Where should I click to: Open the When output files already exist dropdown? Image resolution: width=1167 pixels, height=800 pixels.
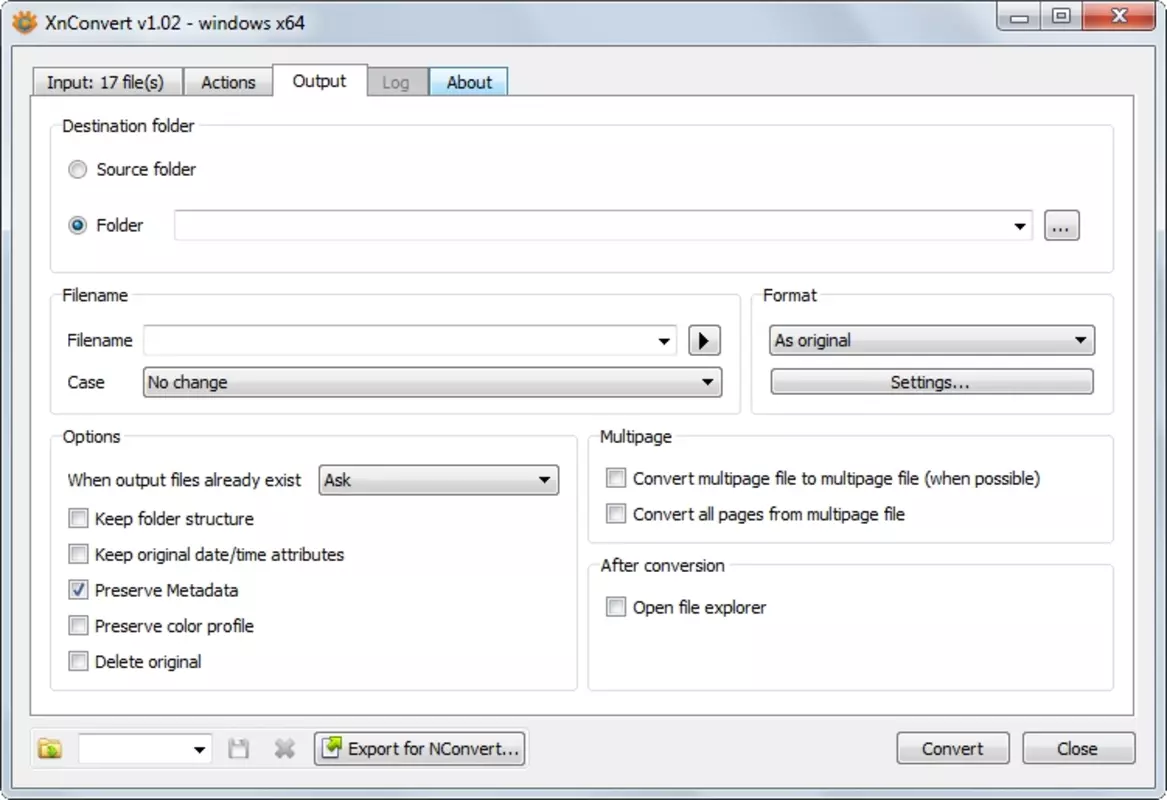[x=438, y=480]
